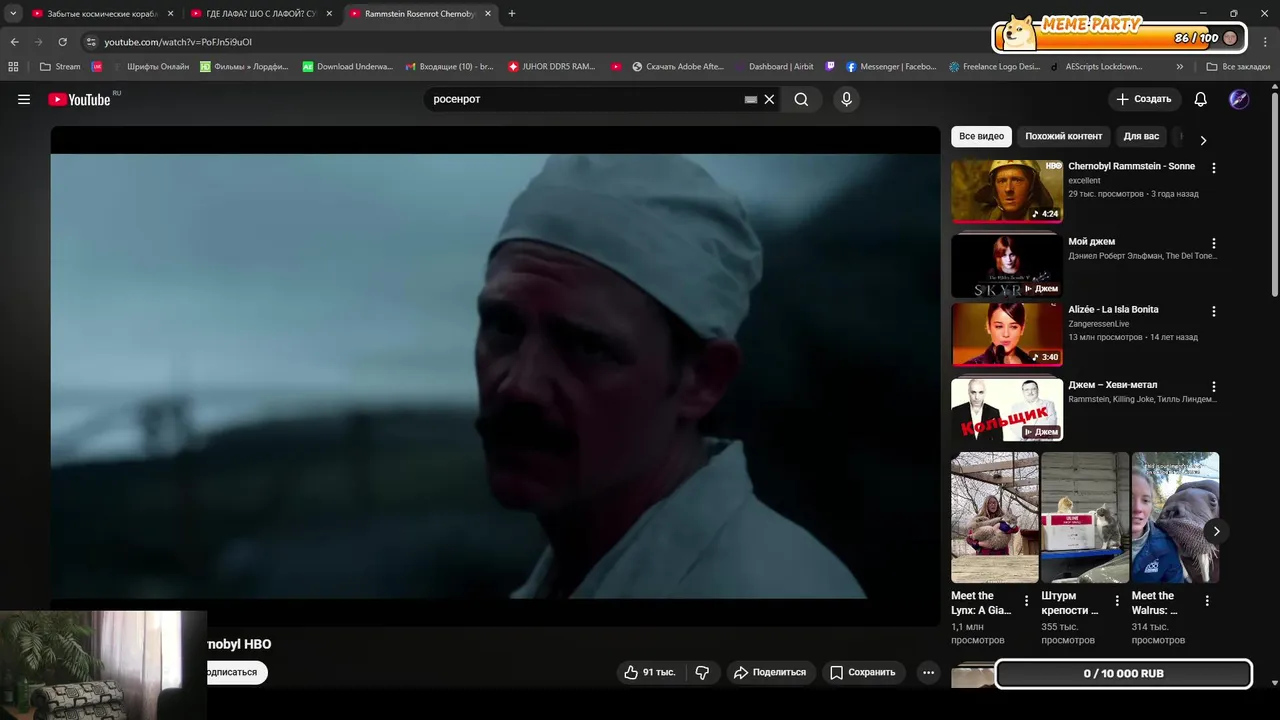Open Джем – Хеви-метал thumbnail
The image size is (1280, 720).
coord(1007,409)
